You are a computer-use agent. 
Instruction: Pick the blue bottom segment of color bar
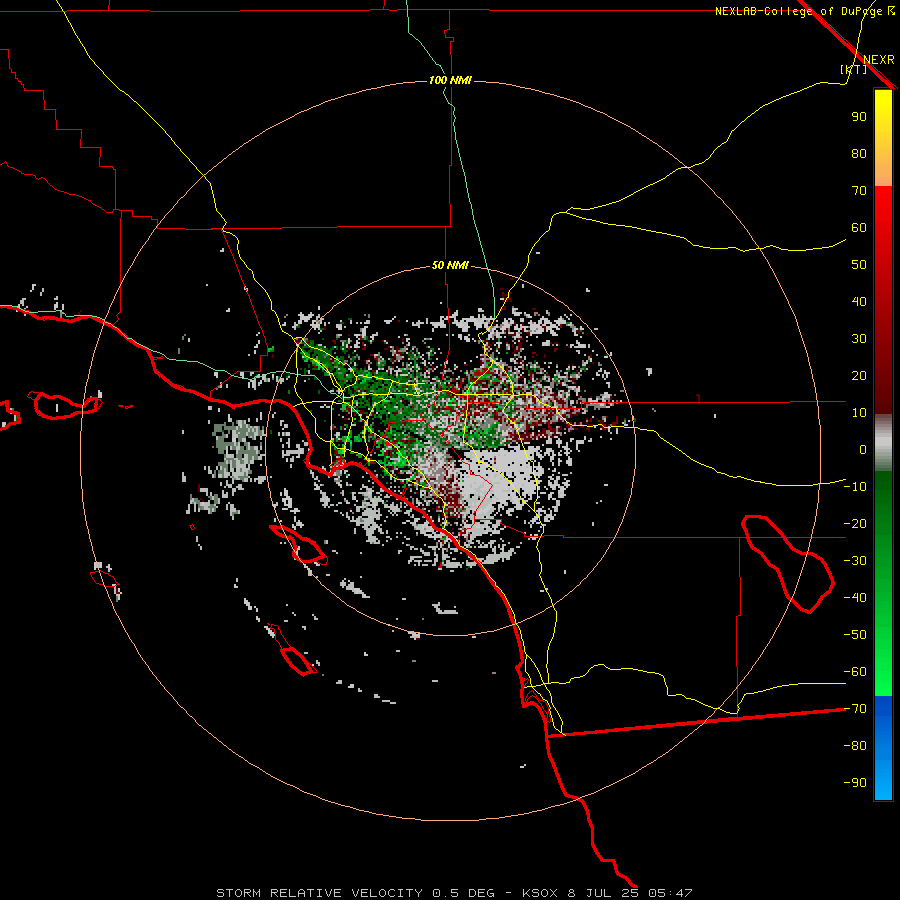coord(883,748)
